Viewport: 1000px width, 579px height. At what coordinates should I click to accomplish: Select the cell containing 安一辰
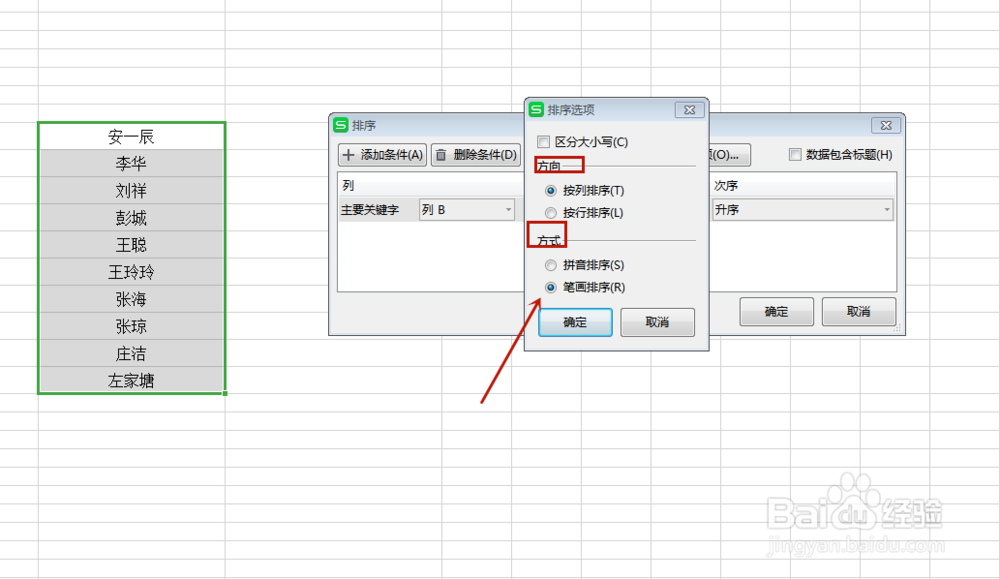tap(131, 136)
